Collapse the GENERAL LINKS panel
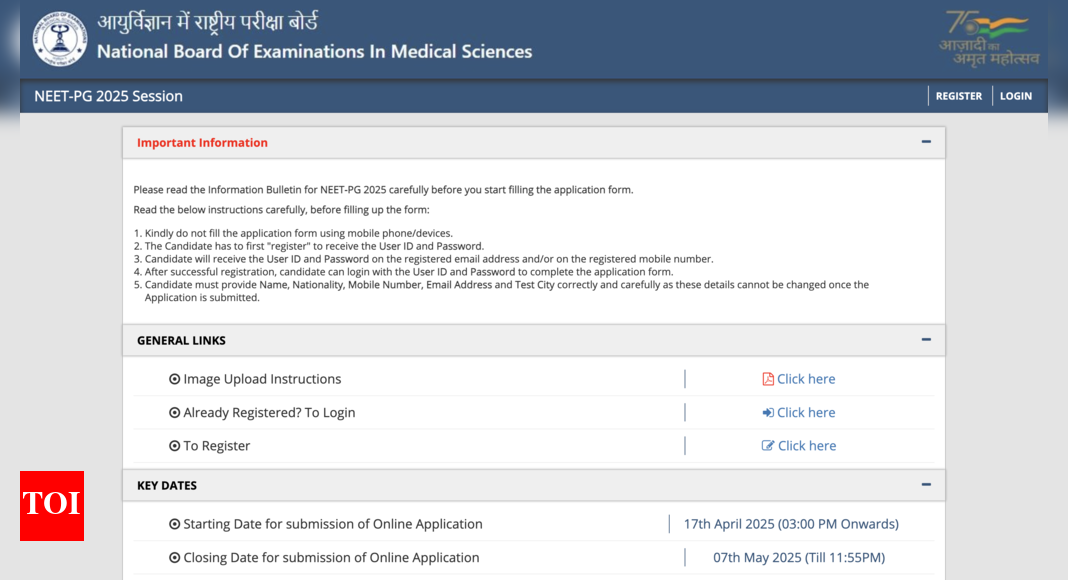The image size is (1068, 580). coord(926,340)
